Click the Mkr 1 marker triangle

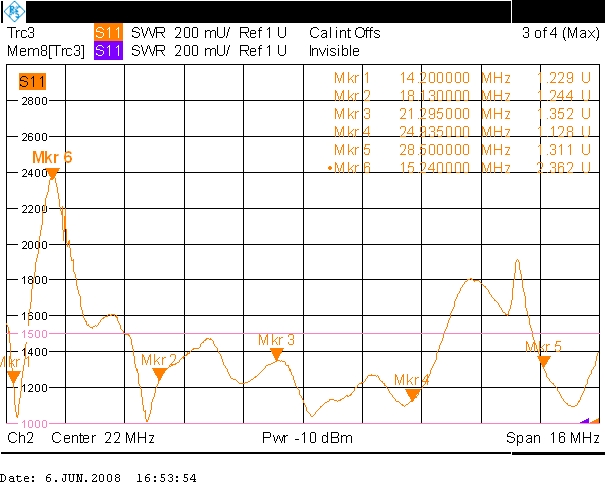click(14, 377)
